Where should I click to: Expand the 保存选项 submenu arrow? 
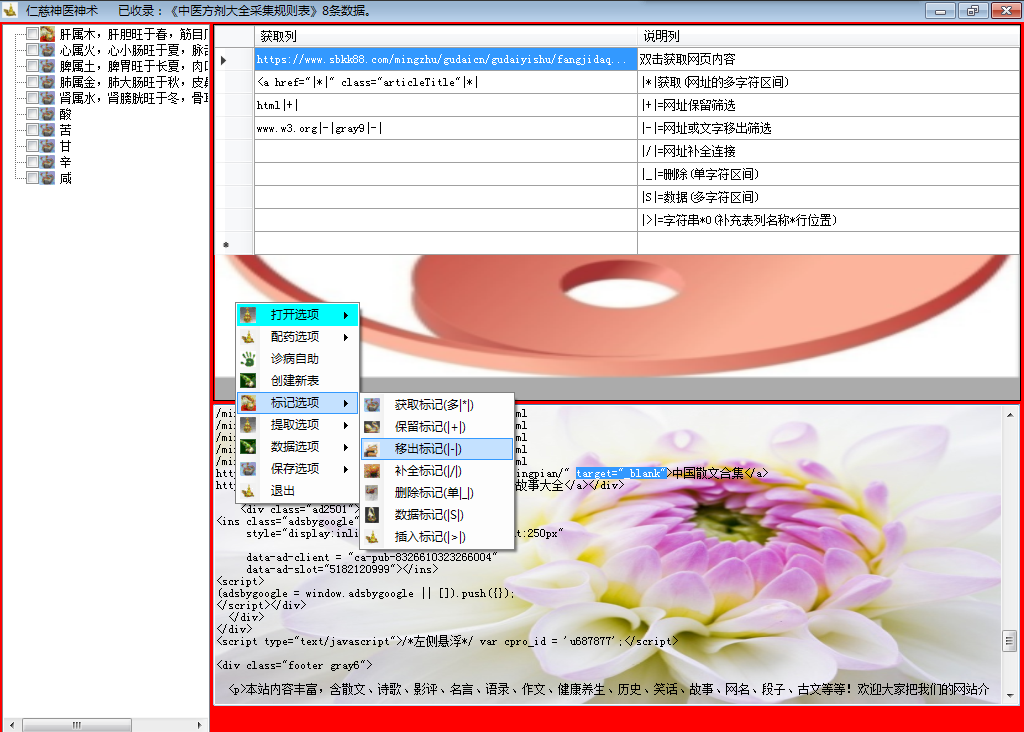coord(346,469)
